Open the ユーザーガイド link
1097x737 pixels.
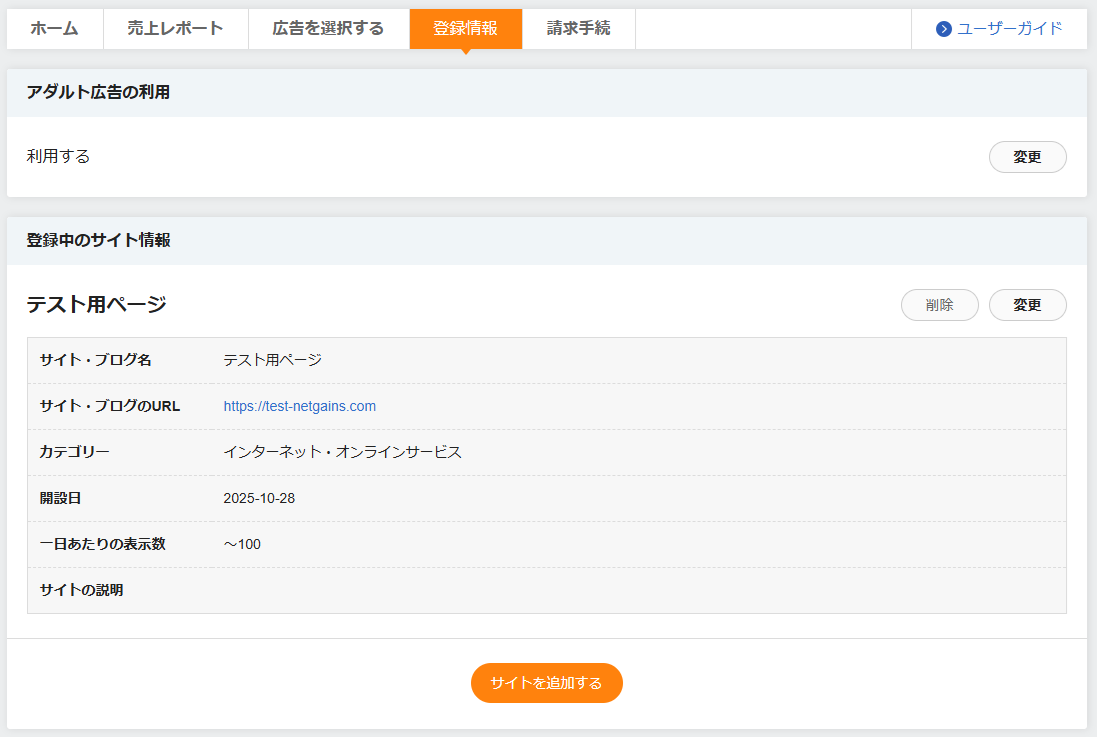tap(1009, 29)
